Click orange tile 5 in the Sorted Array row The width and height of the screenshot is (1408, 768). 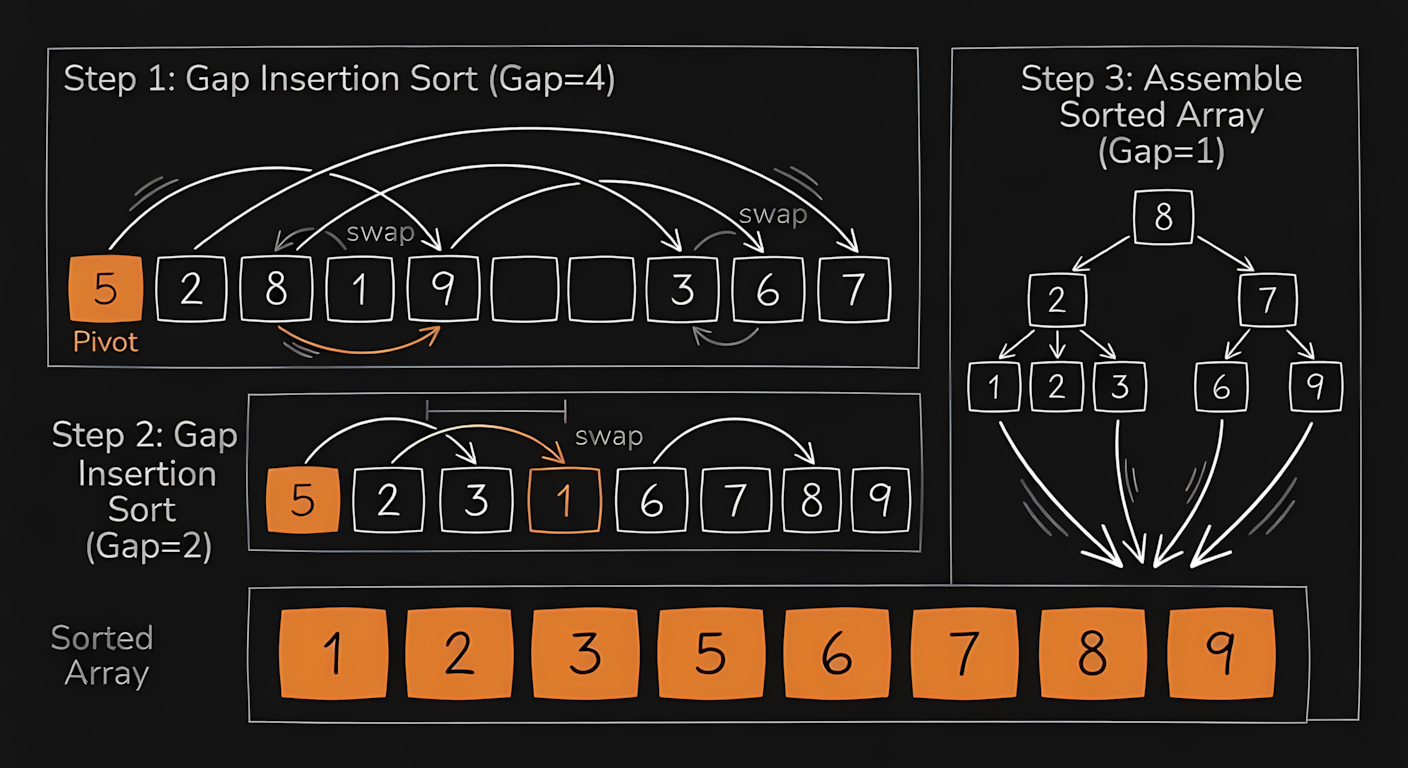(710, 654)
